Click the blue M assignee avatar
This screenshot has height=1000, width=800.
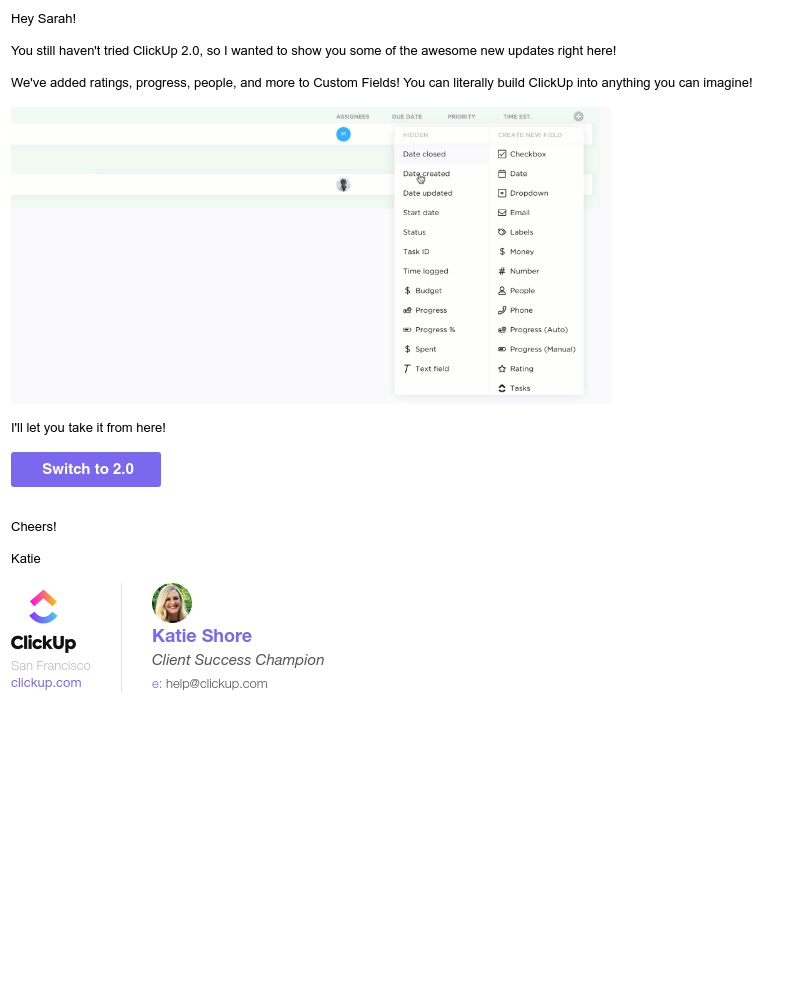click(x=343, y=135)
